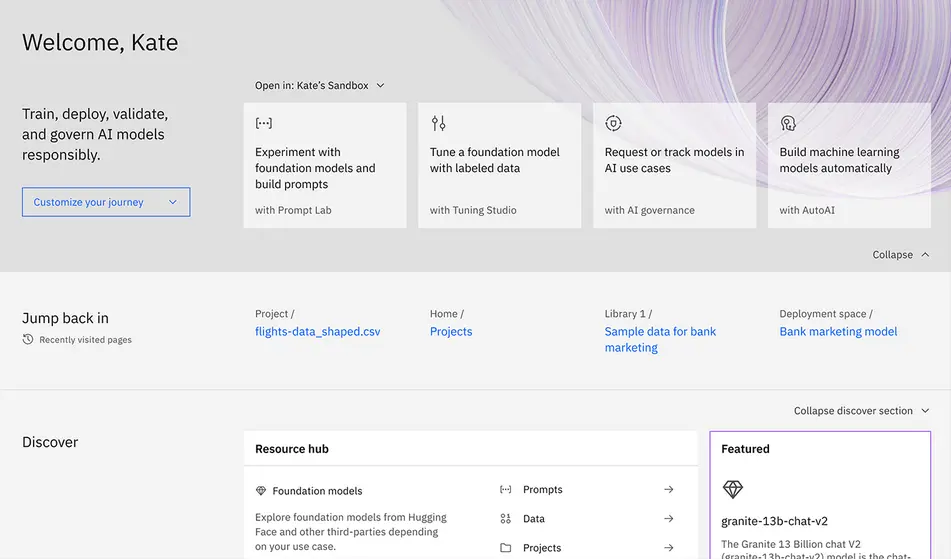The width and height of the screenshot is (951, 559).
Task: Open the Bank marketing model link
Action: (x=838, y=332)
